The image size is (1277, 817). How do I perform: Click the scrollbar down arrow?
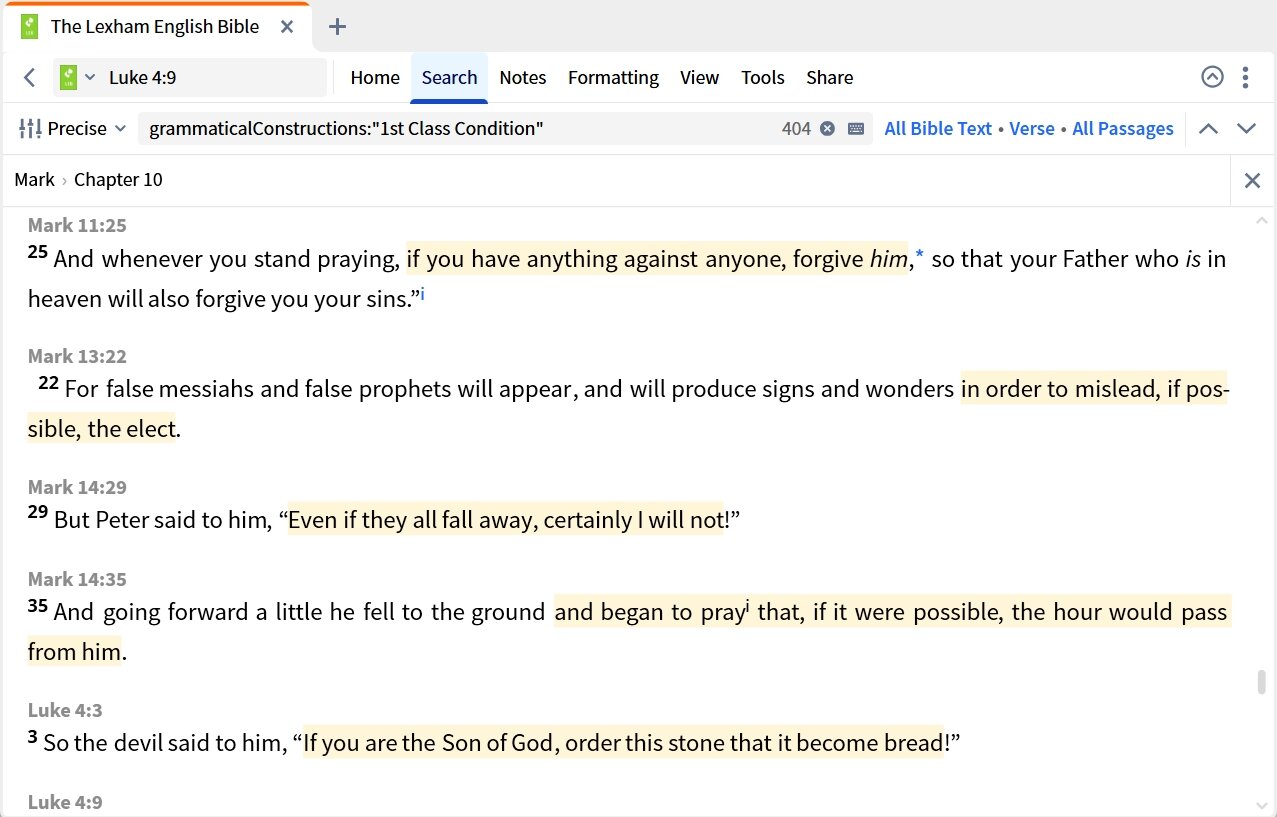1262,805
